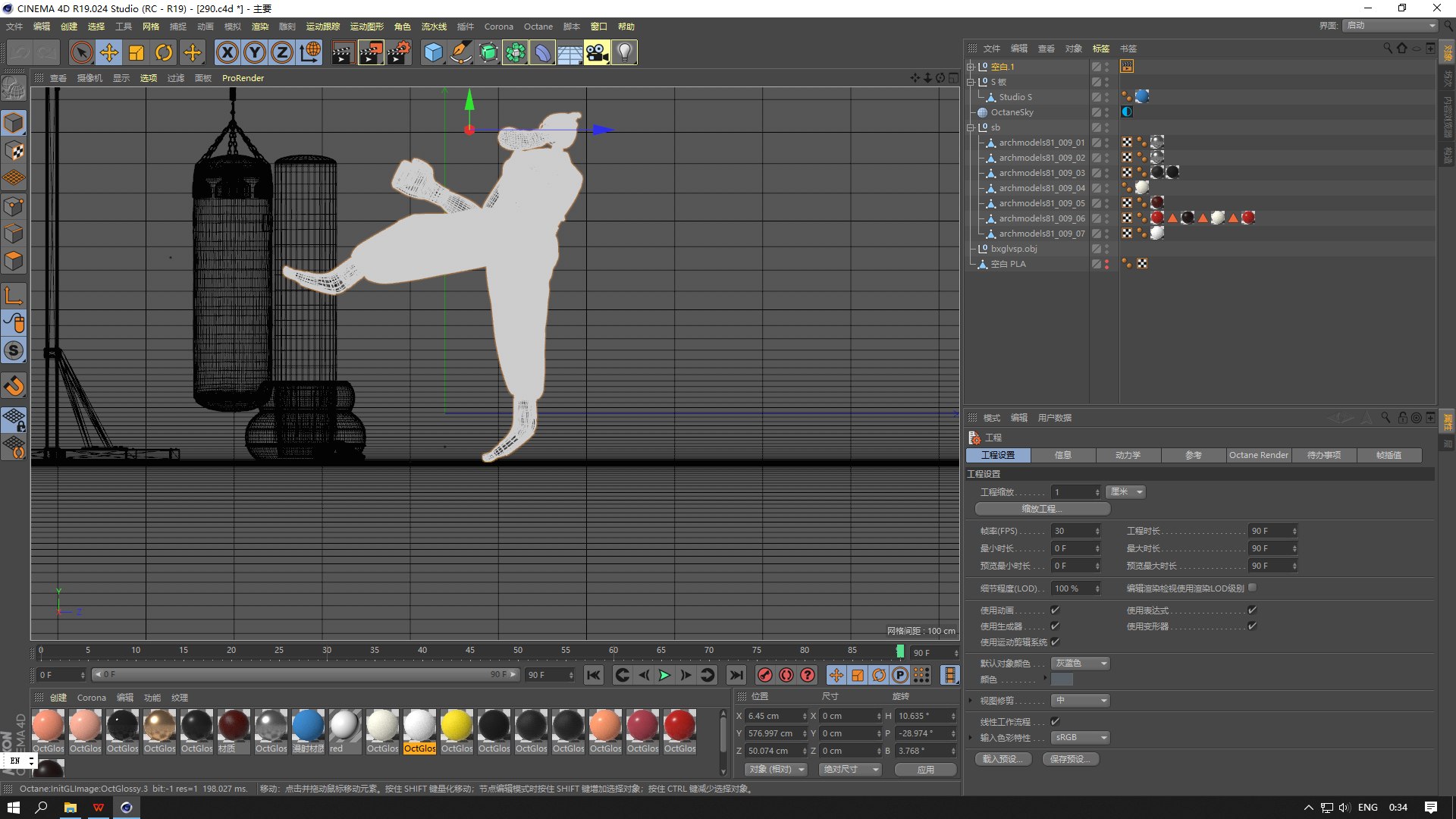Click the green timeline playhead marker
Viewport: 1456px width, 819px height.
tap(900, 651)
